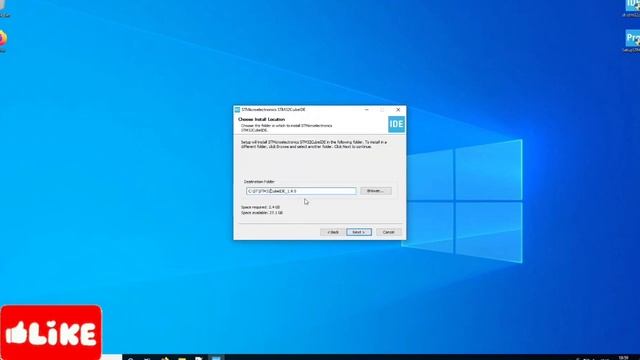The image size is (640, 360).
Task: Focus the Destination Folder path field
Action: click(x=301, y=191)
